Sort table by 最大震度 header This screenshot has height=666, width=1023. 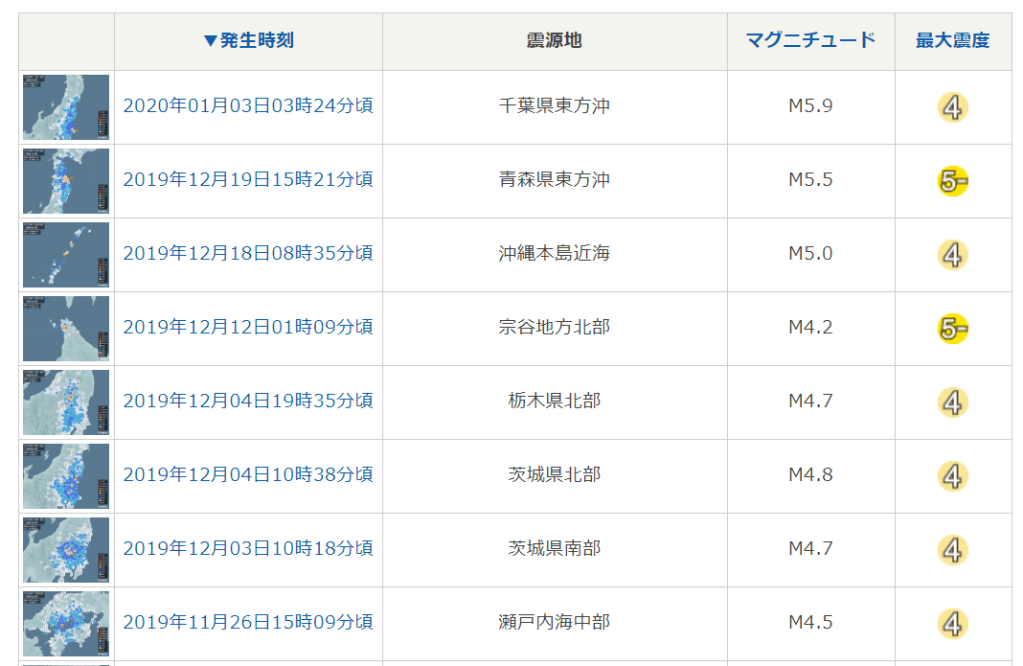click(x=952, y=41)
